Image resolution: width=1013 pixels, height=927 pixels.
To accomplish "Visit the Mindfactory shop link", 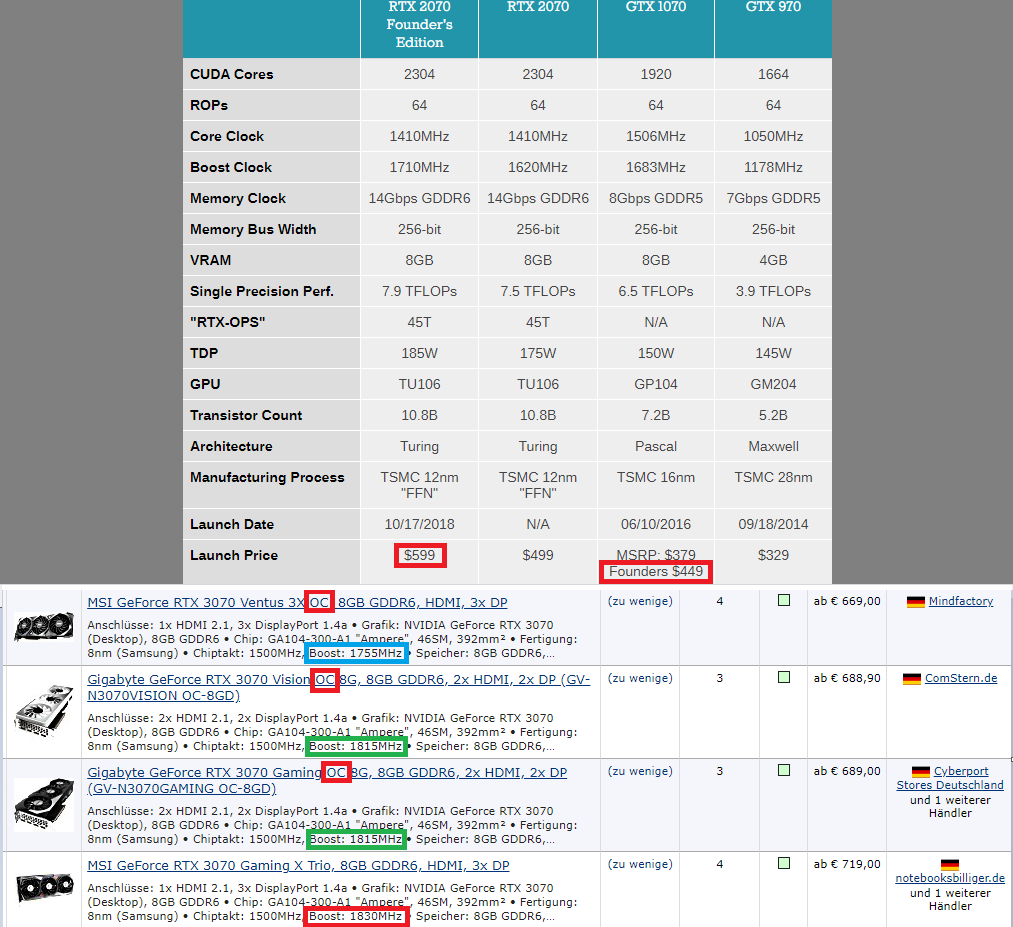I will (x=961, y=601).
